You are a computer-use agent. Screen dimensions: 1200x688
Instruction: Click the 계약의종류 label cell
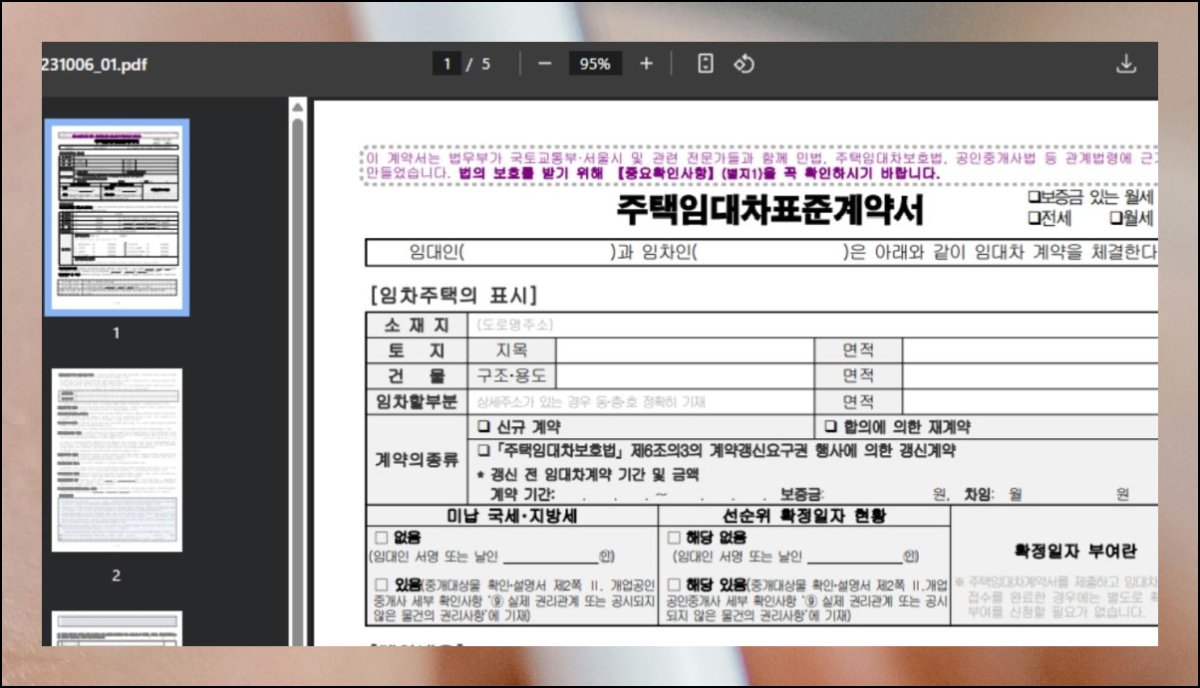(416, 460)
